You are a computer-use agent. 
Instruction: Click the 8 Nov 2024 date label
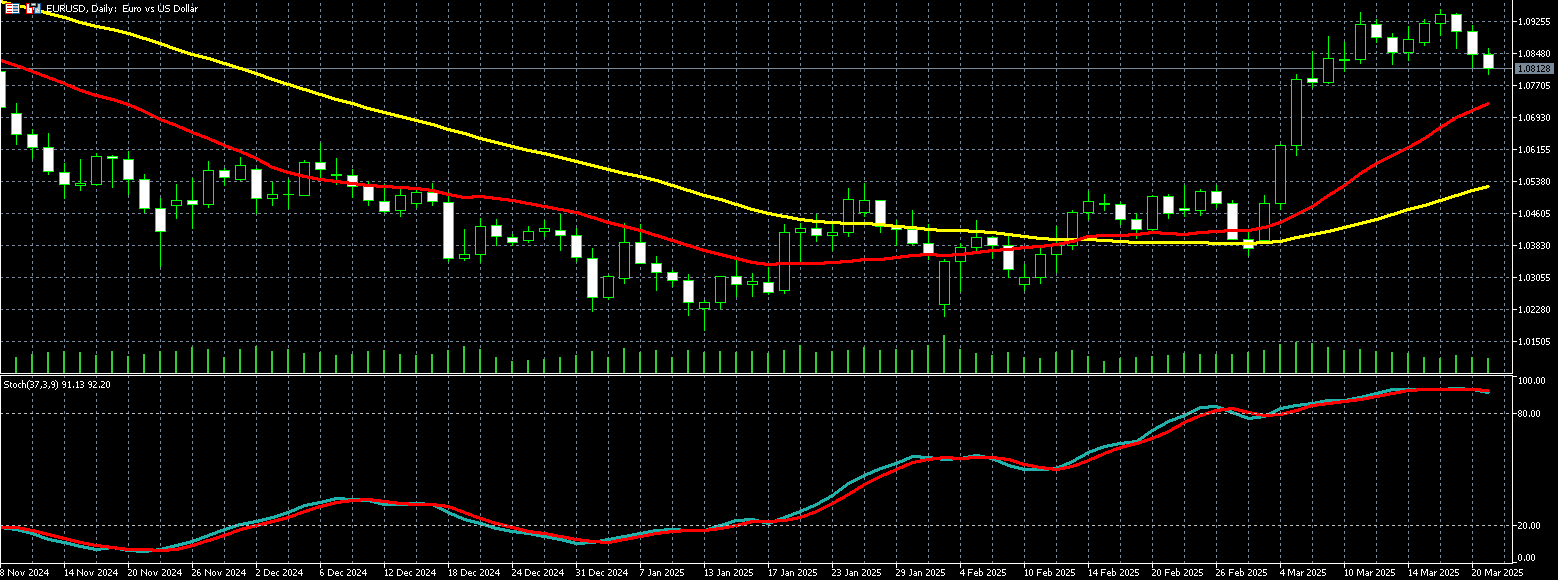click(24, 573)
